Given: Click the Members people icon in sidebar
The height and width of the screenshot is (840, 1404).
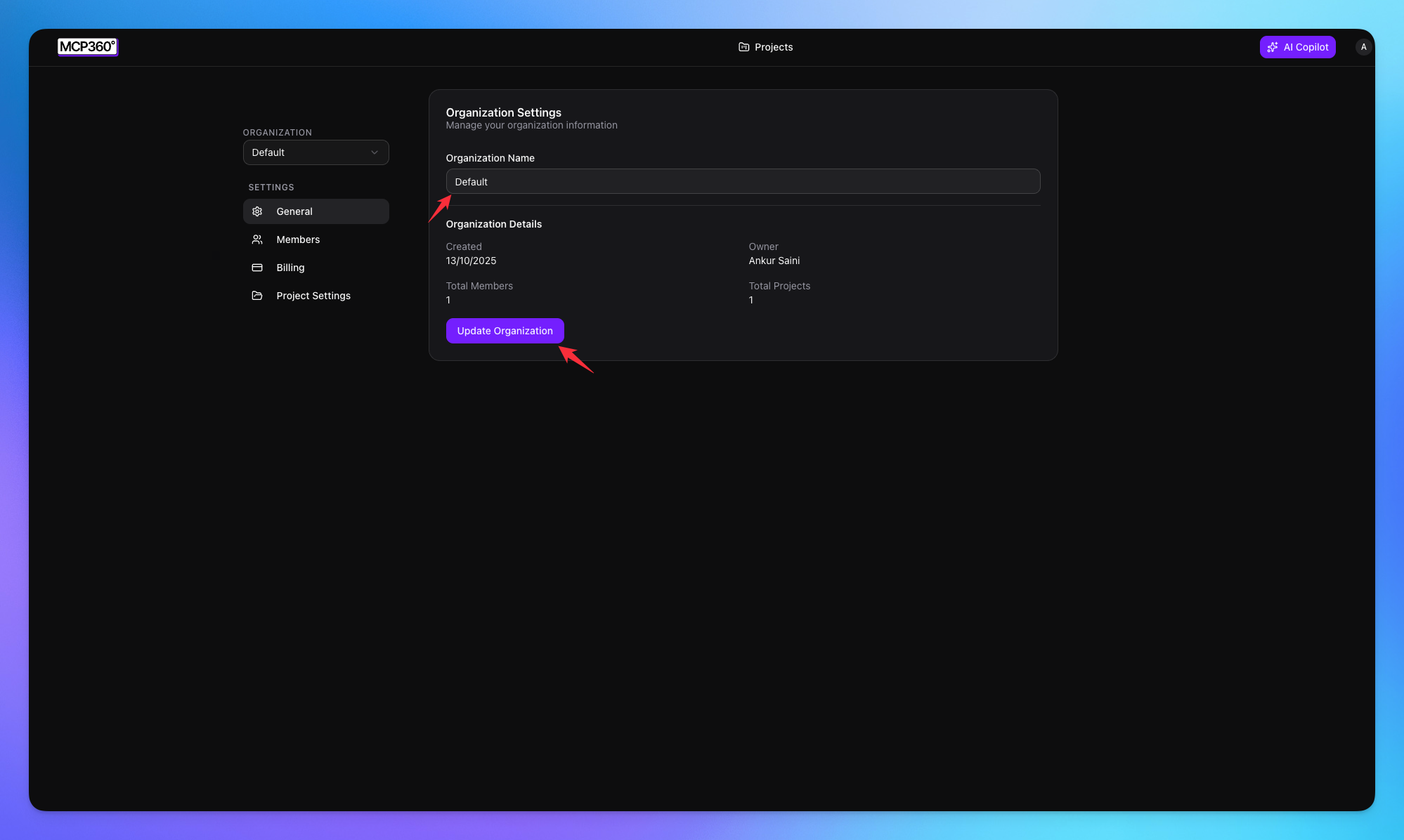Looking at the screenshot, I should [257, 239].
